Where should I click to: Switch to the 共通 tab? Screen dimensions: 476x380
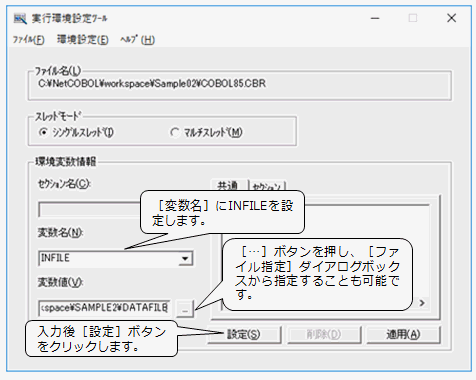coord(229,185)
